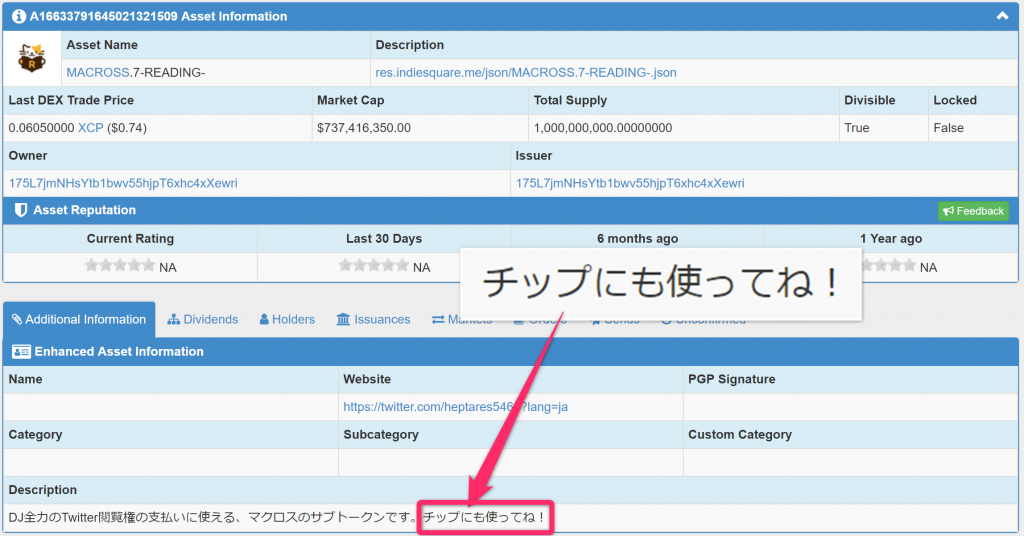The image size is (1024, 536).
Task: Switch to the Dividends tab
Action: click(x=203, y=320)
